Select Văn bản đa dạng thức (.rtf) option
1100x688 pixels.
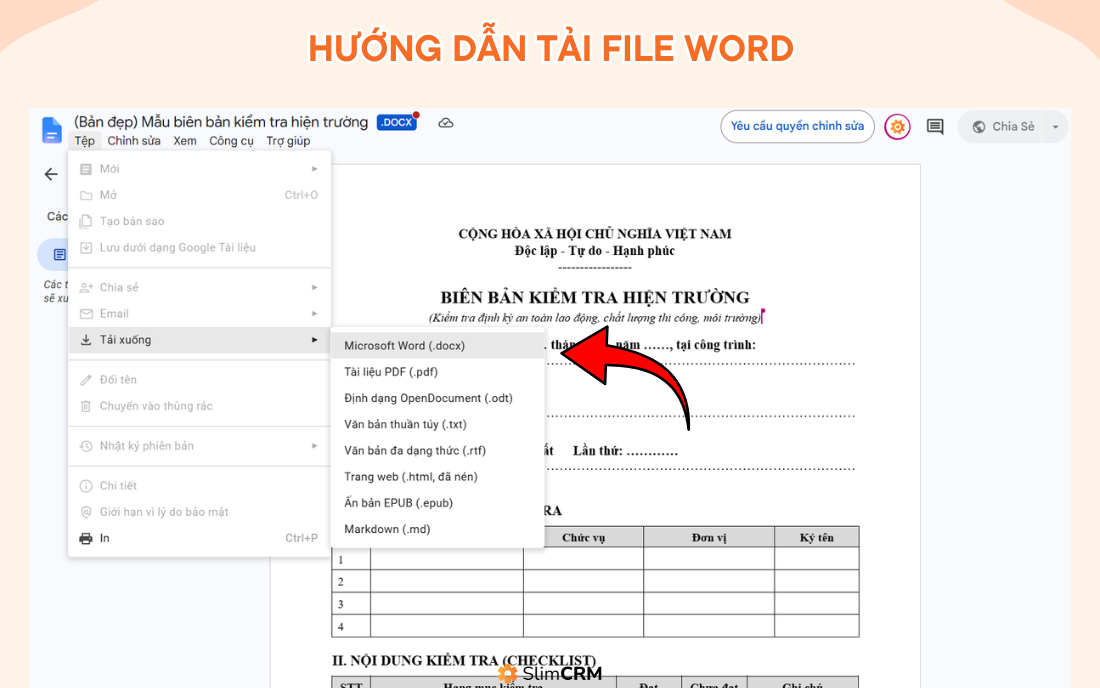(437, 450)
